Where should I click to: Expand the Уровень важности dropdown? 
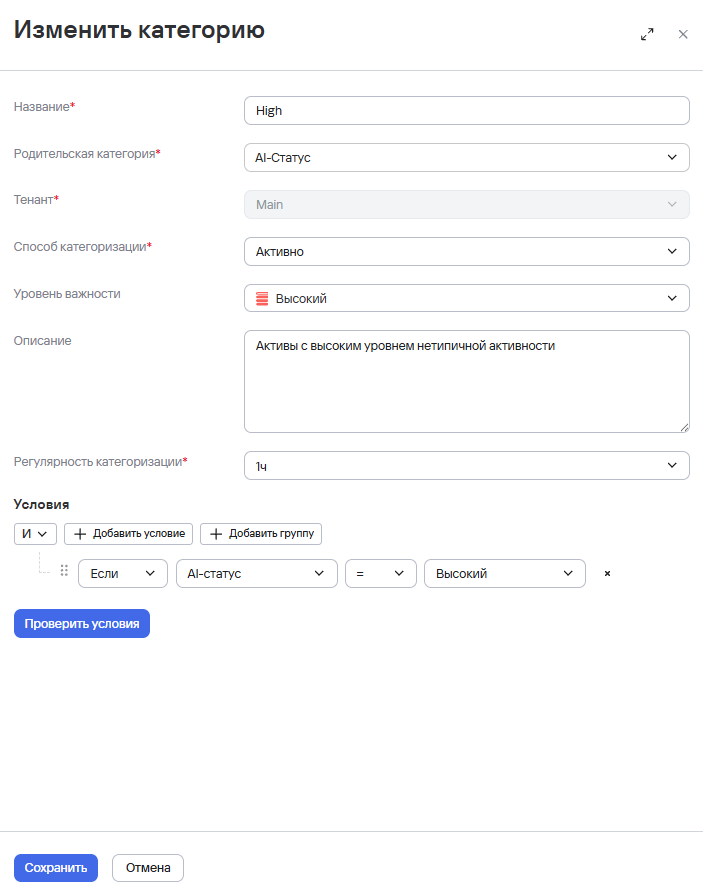[467, 298]
